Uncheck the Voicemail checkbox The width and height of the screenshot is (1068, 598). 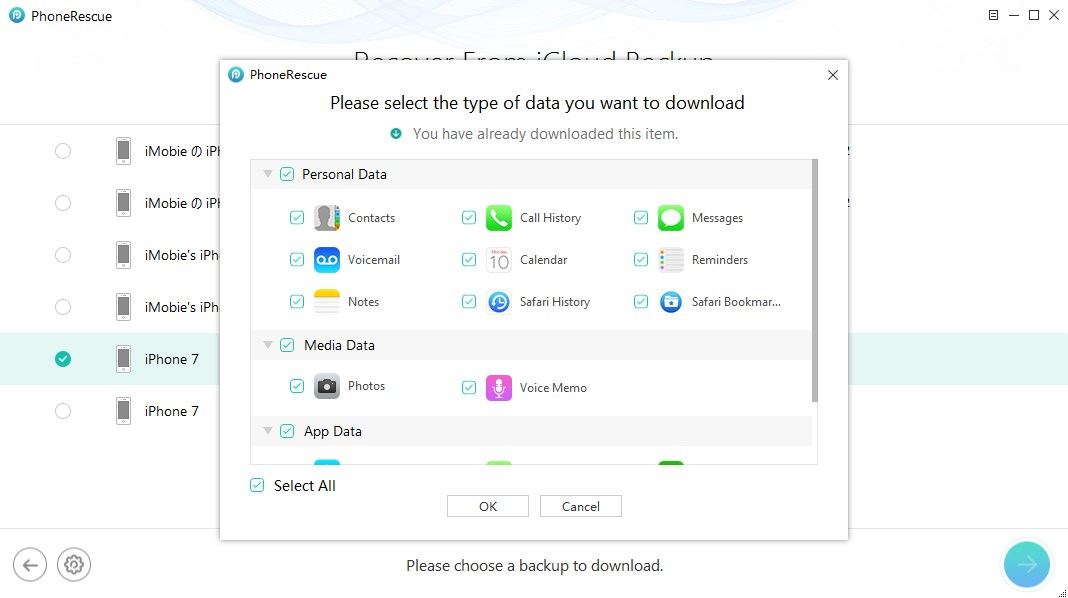[297, 260]
